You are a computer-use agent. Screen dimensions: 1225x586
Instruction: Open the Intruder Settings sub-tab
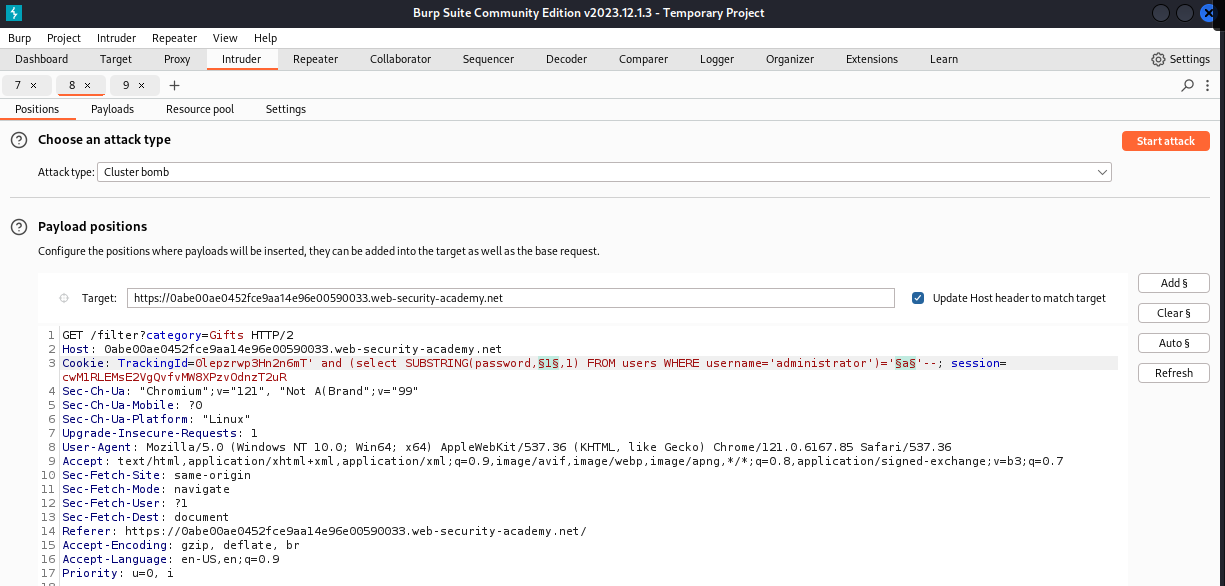[286, 109]
